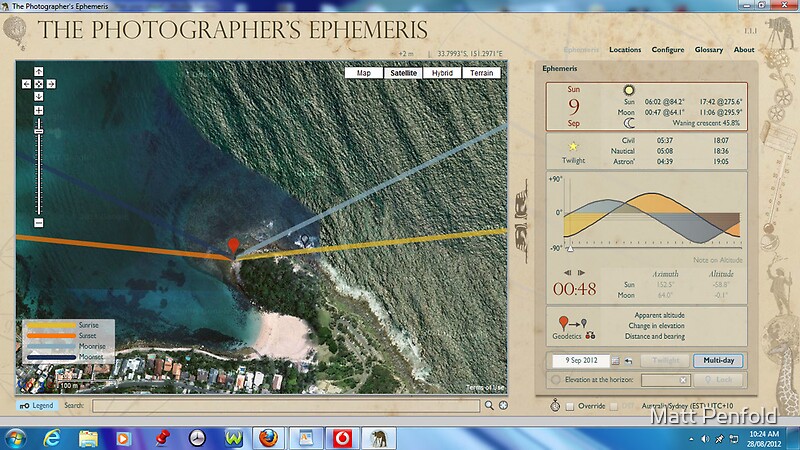Click the Lock button
The width and height of the screenshot is (800, 450).
(x=718, y=380)
